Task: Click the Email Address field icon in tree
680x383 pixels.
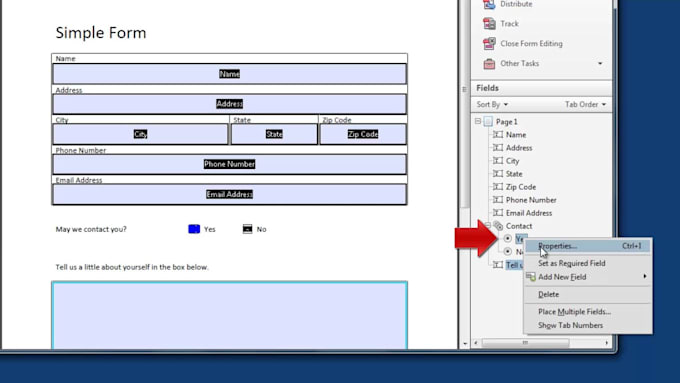Action: coord(498,213)
